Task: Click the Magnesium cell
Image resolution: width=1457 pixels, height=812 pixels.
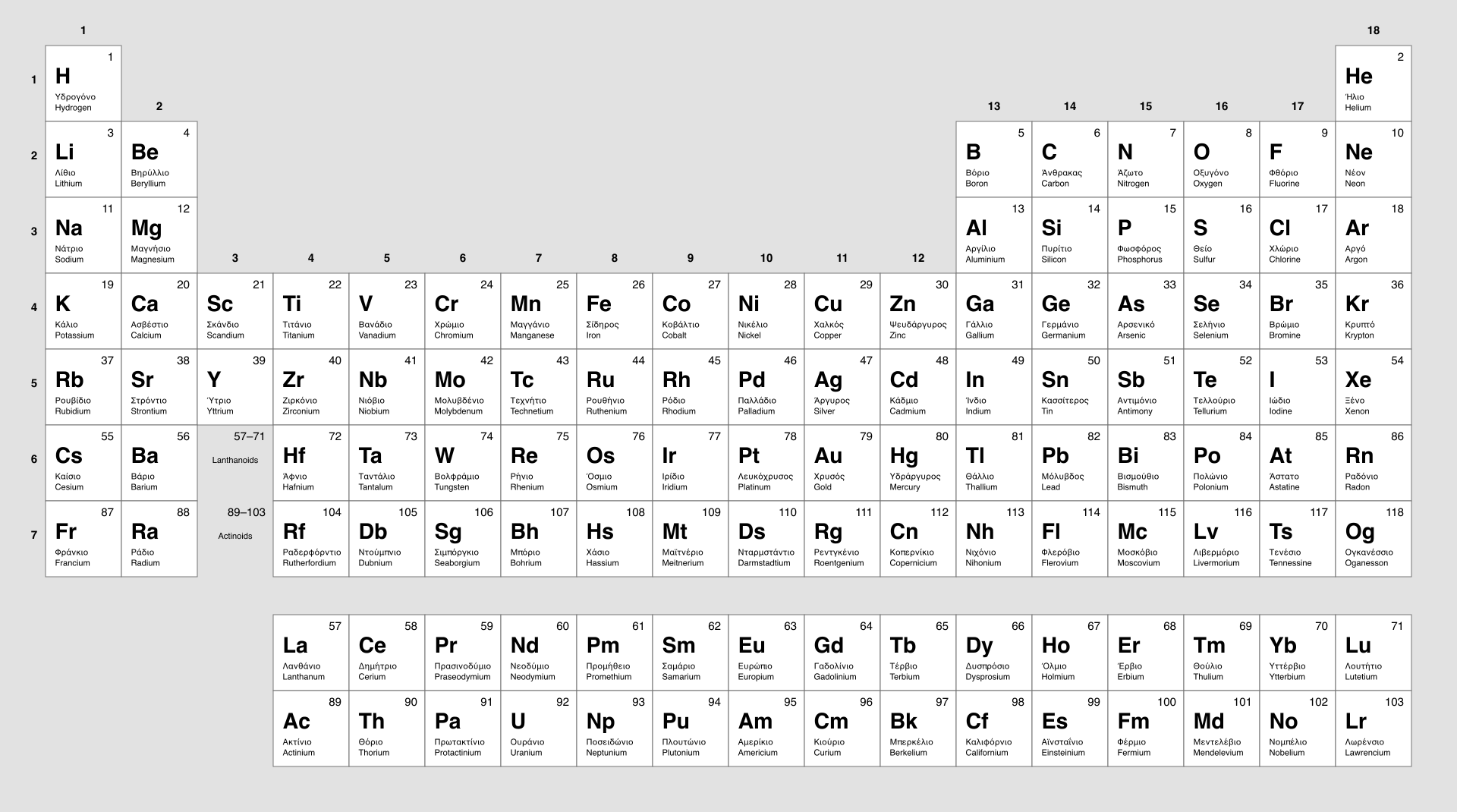Action: [159, 235]
